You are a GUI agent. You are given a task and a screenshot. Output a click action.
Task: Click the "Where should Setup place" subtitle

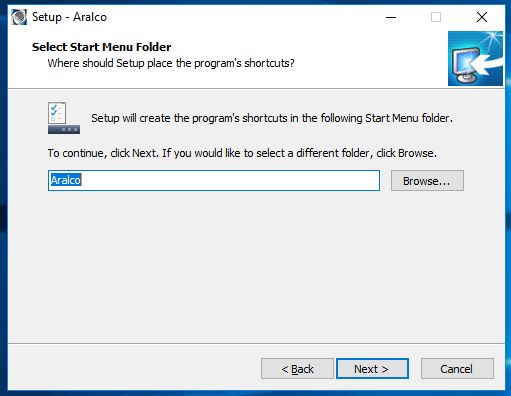click(x=171, y=63)
